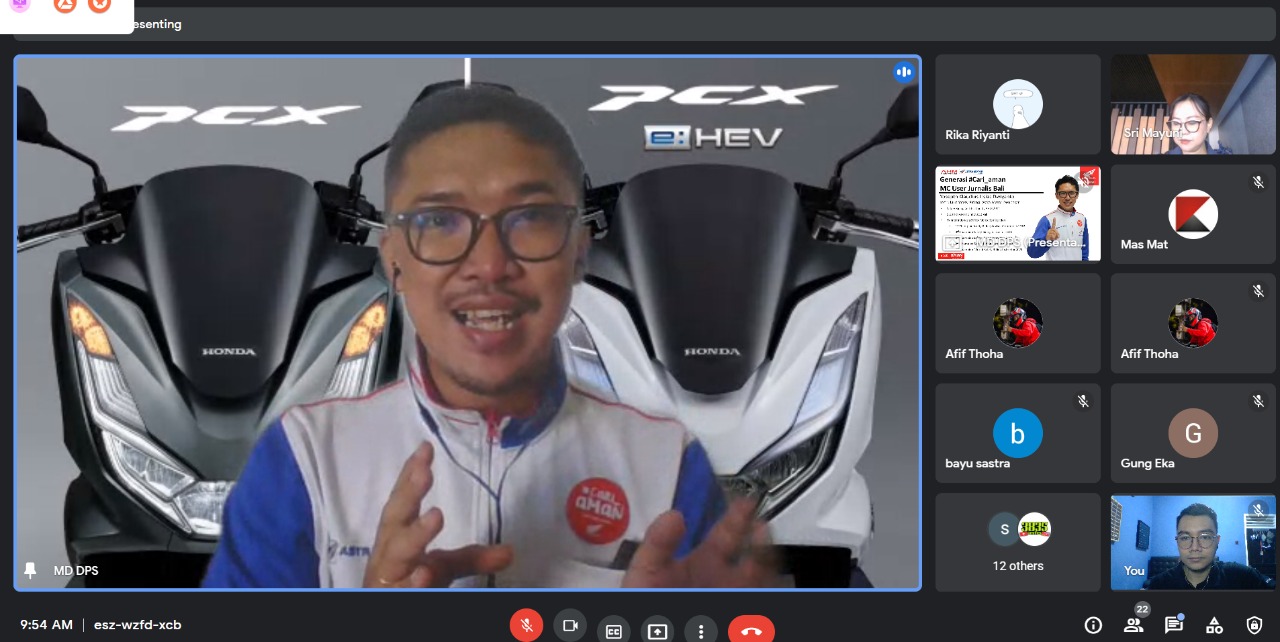Select the Mas Mat participant tile
The width and height of the screenshot is (1280, 642).
pos(1193,214)
